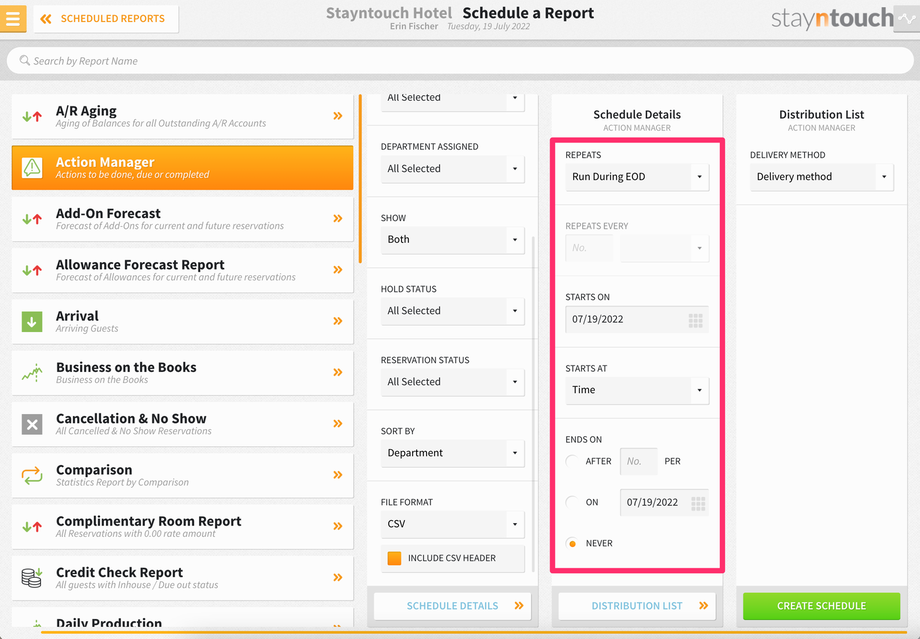
Task: Click the Business on the Books chart icon
Action: pyautogui.click(x=32, y=373)
